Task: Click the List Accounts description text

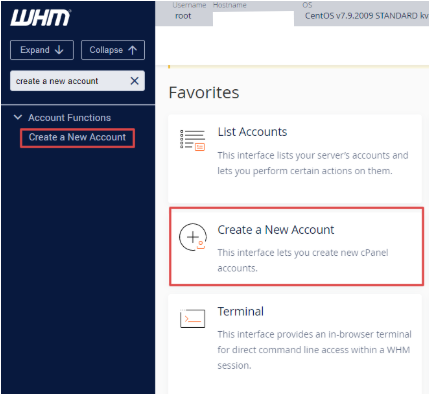Action: point(313,163)
